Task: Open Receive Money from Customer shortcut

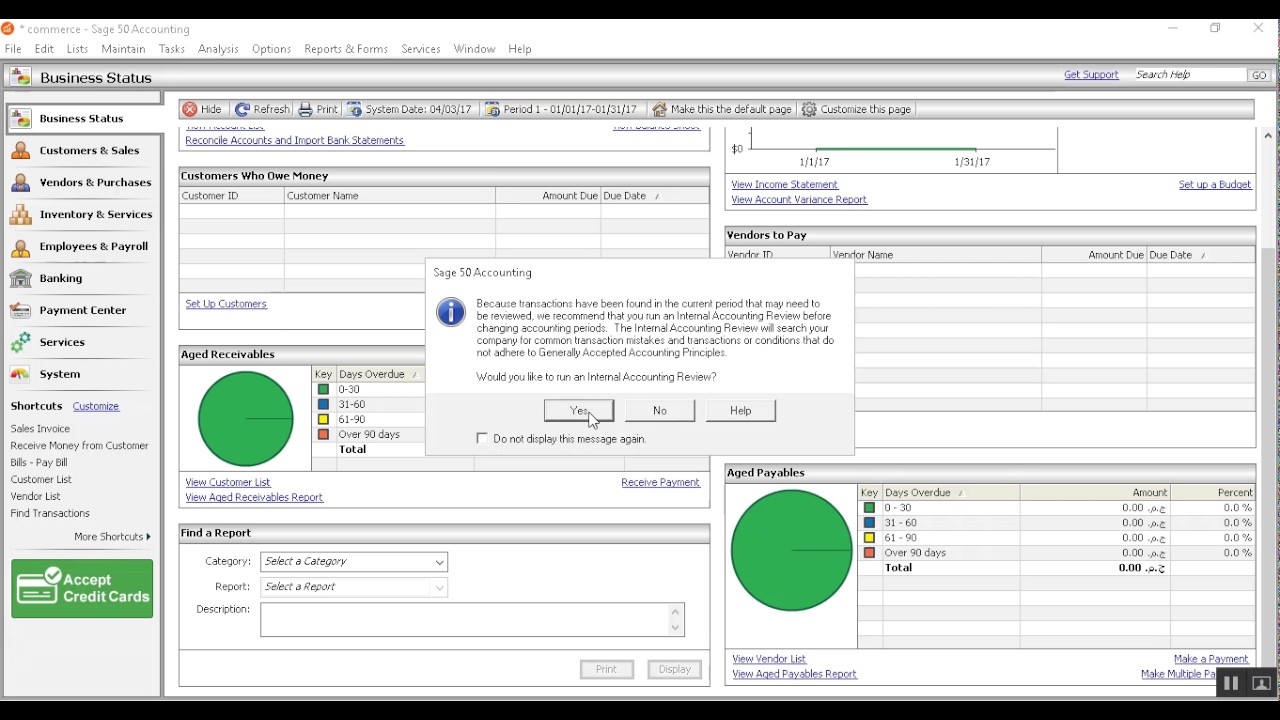Action: point(80,446)
